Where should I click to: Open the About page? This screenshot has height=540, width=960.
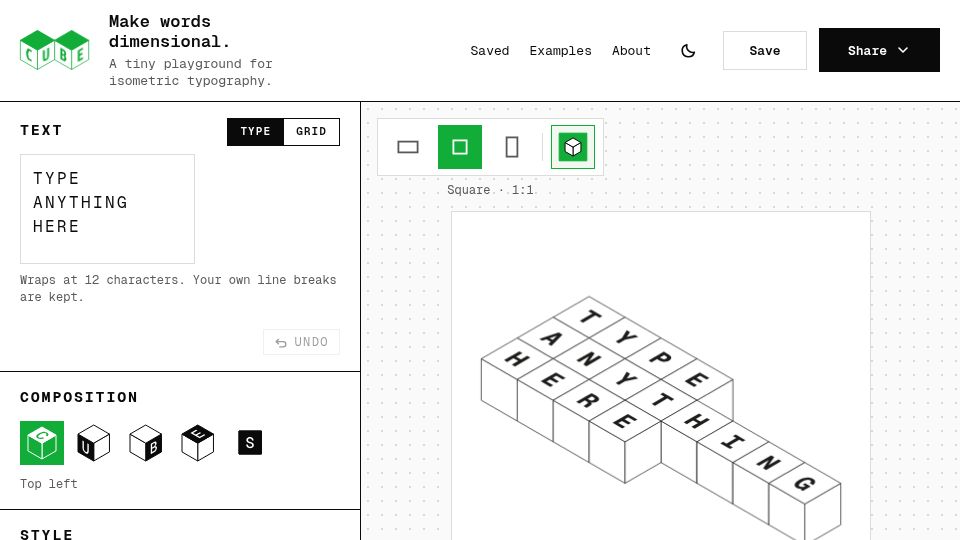[x=631, y=51]
